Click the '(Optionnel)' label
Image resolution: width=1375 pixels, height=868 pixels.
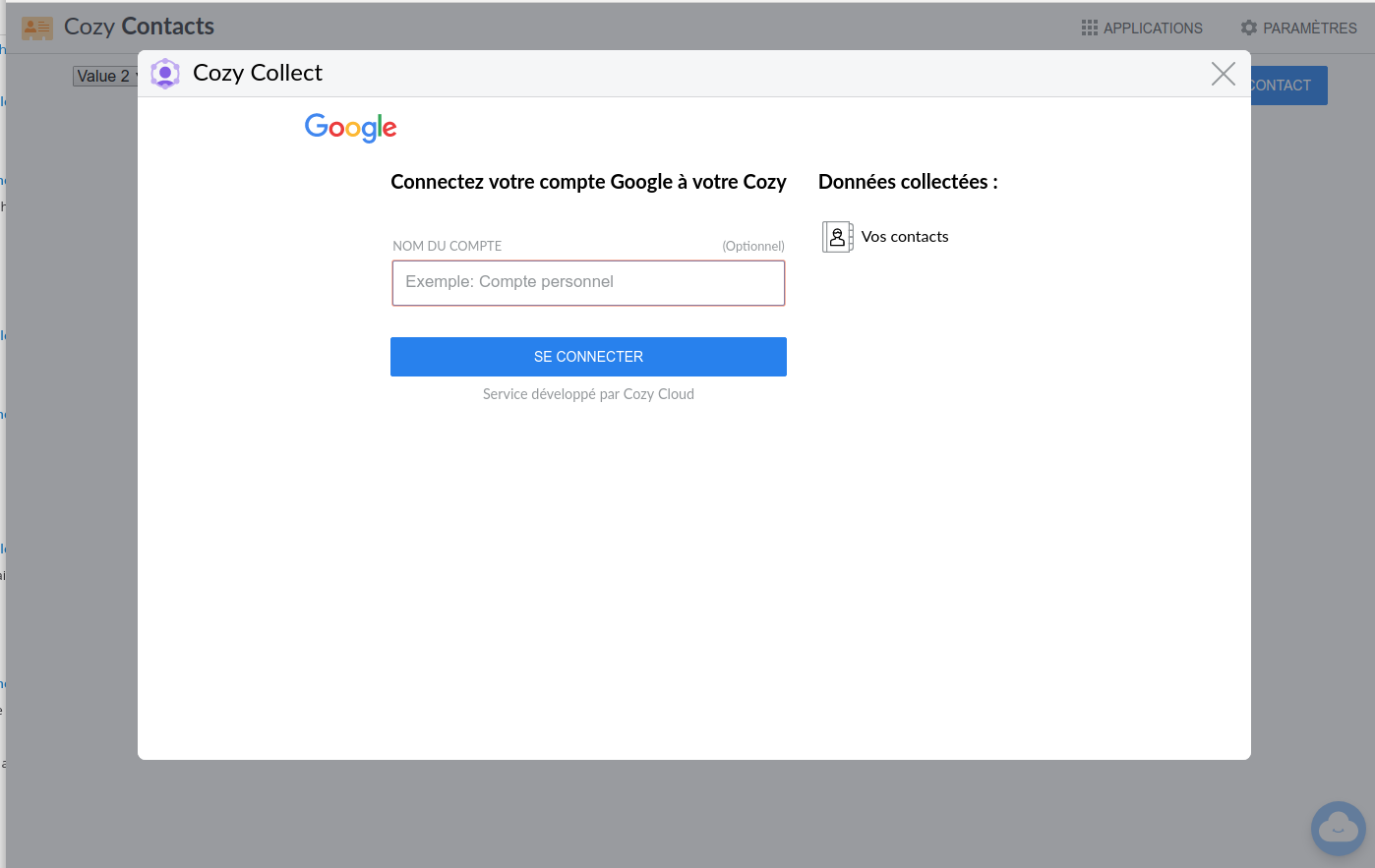pyautogui.click(x=753, y=246)
